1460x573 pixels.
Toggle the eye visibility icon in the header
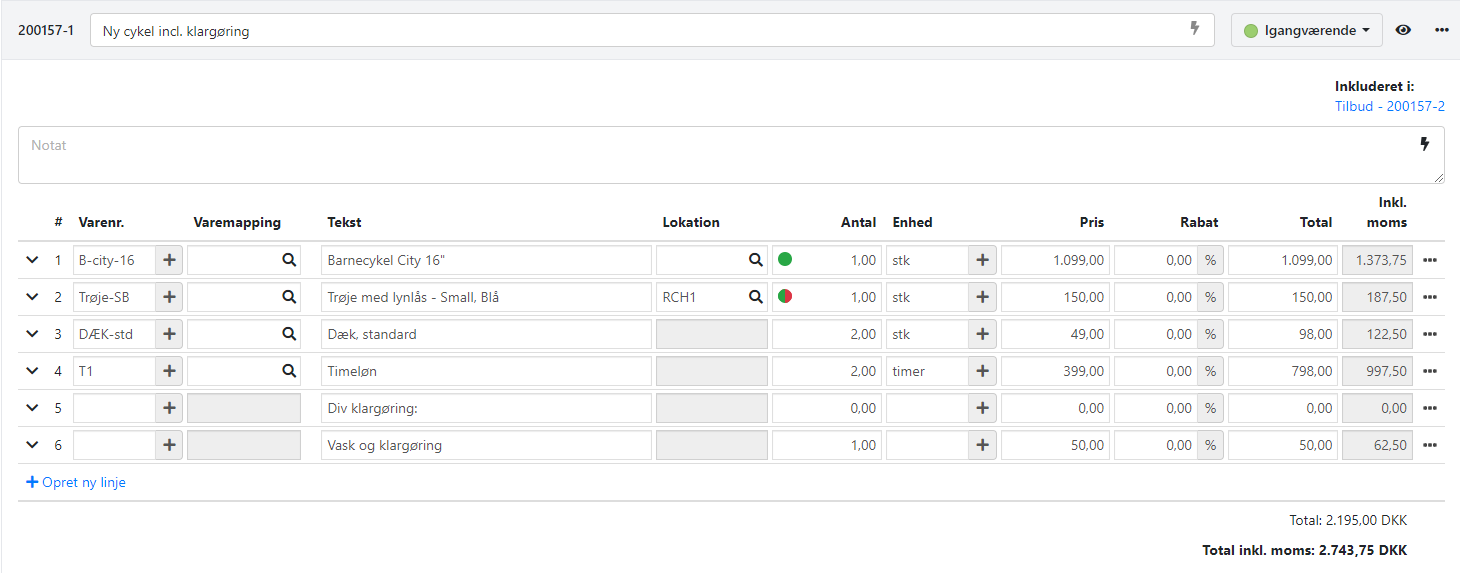pyautogui.click(x=1403, y=30)
